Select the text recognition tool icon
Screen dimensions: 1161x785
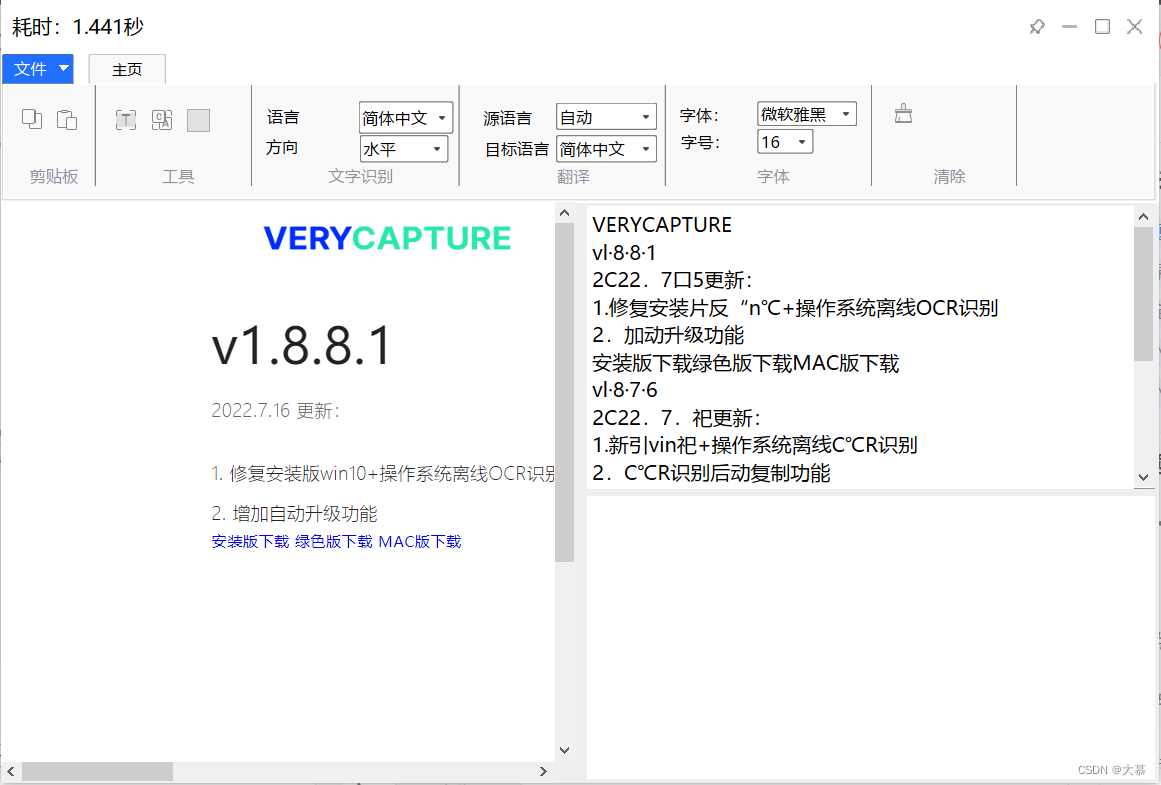[126, 119]
